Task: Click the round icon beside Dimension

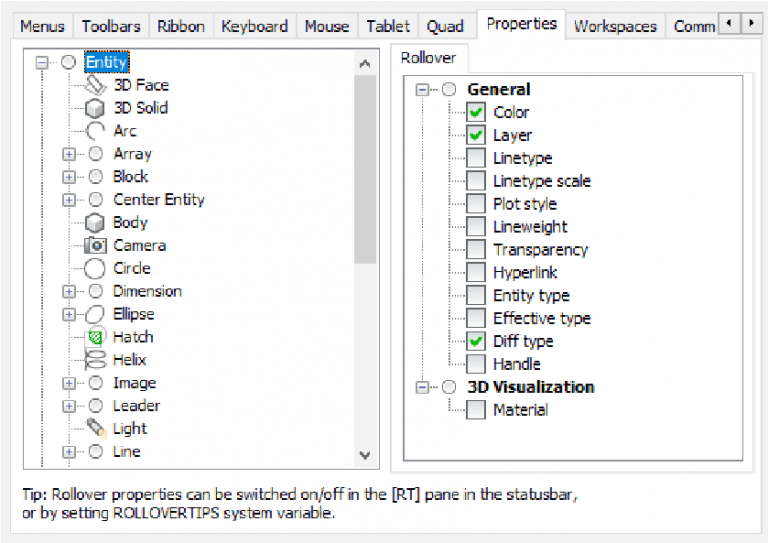Action: (96, 291)
